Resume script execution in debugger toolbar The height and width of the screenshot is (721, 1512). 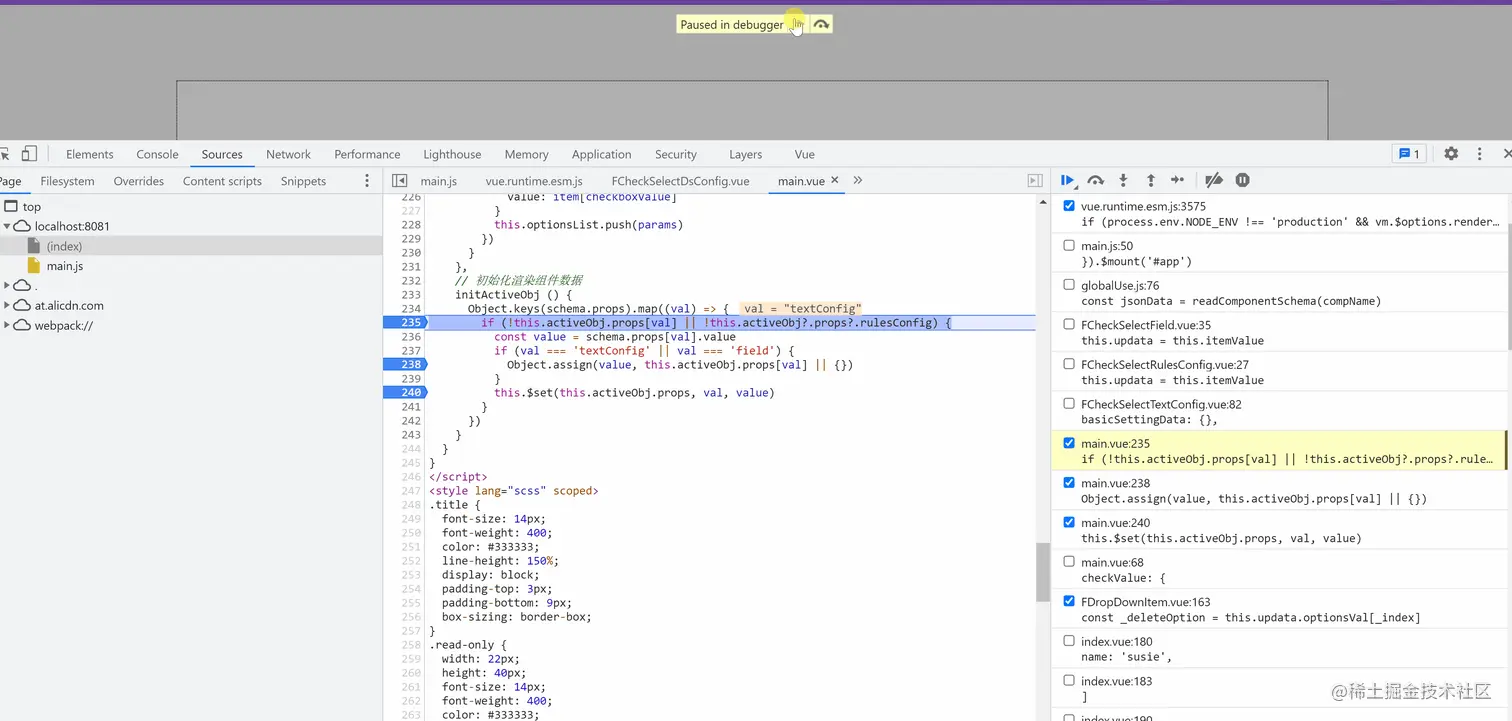(1067, 181)
